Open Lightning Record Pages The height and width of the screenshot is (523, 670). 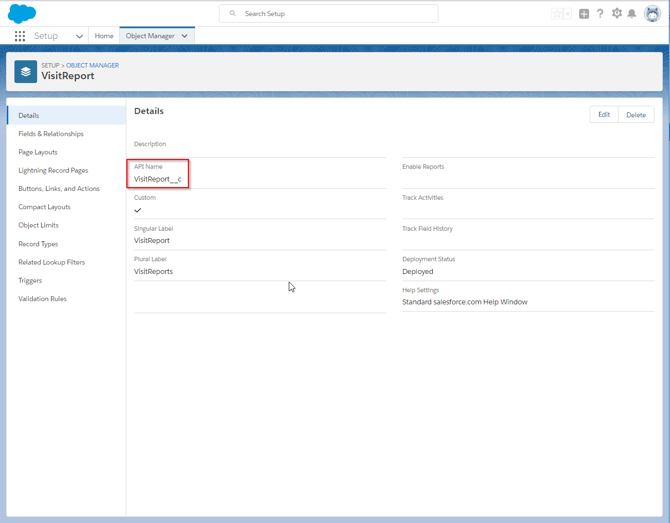tap(53, 170)
